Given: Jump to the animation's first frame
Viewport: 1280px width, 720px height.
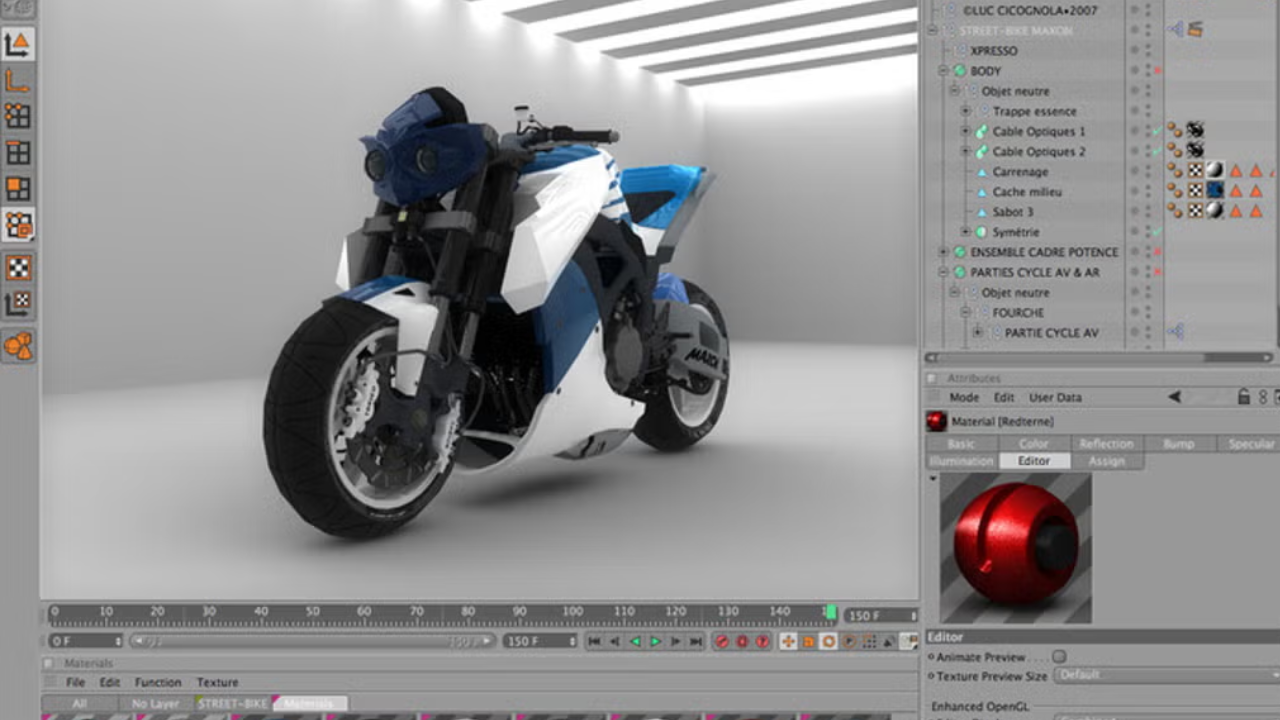Looking at the screenshot, I should click(594, 642).
